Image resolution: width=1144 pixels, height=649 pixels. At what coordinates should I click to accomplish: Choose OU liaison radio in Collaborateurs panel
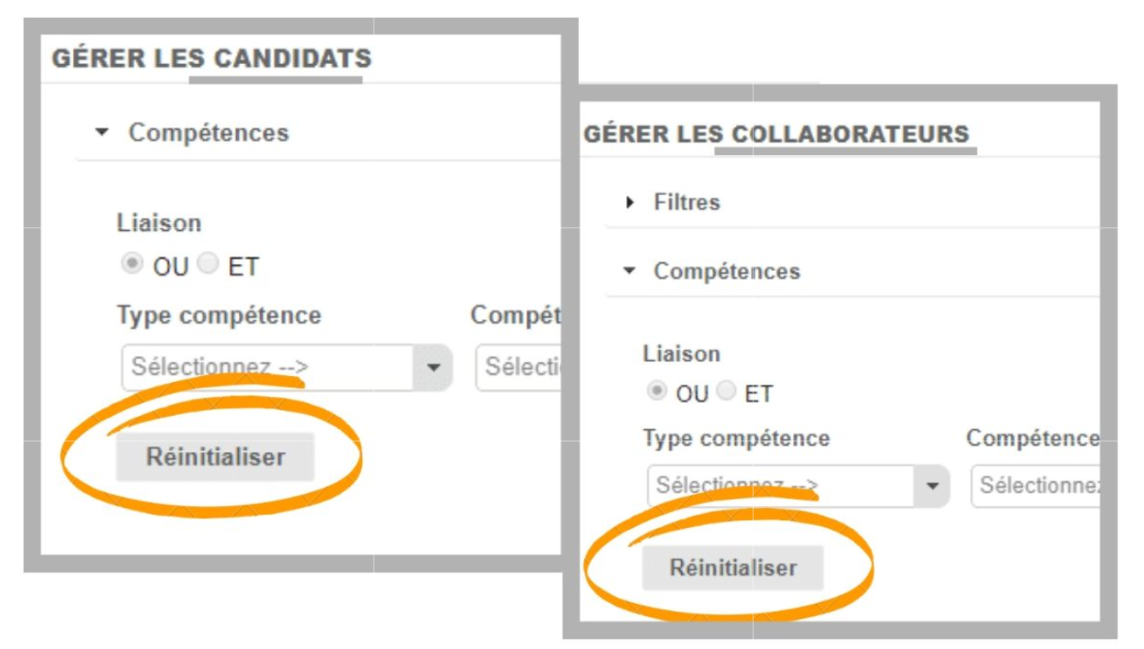point(656,392)
